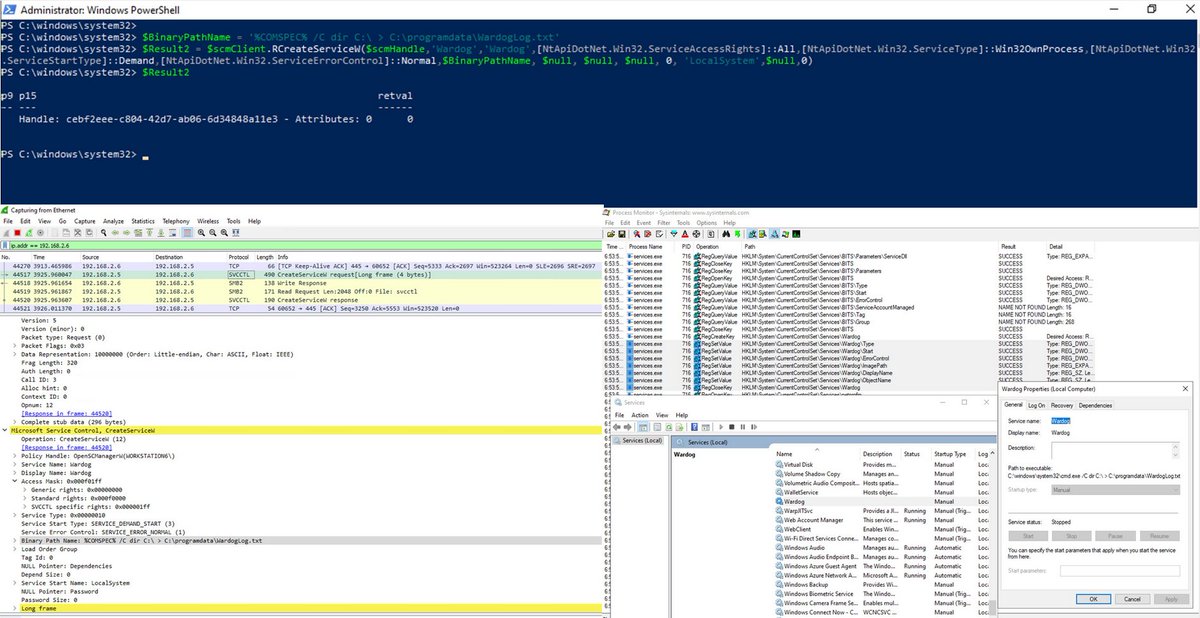Image resolution: width=1200 pixels, height=618 pixels.
Task: Click Services refresh toolbar icon
Action: 669,427
